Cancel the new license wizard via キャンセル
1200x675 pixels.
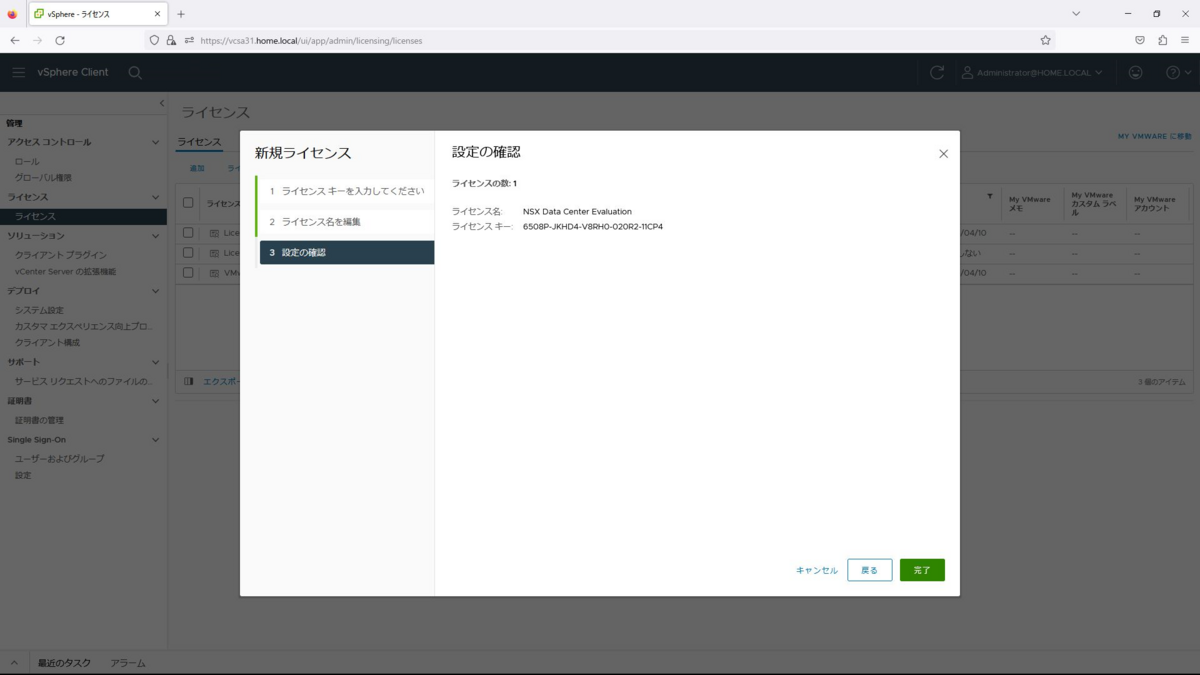(x=816, y=570)
